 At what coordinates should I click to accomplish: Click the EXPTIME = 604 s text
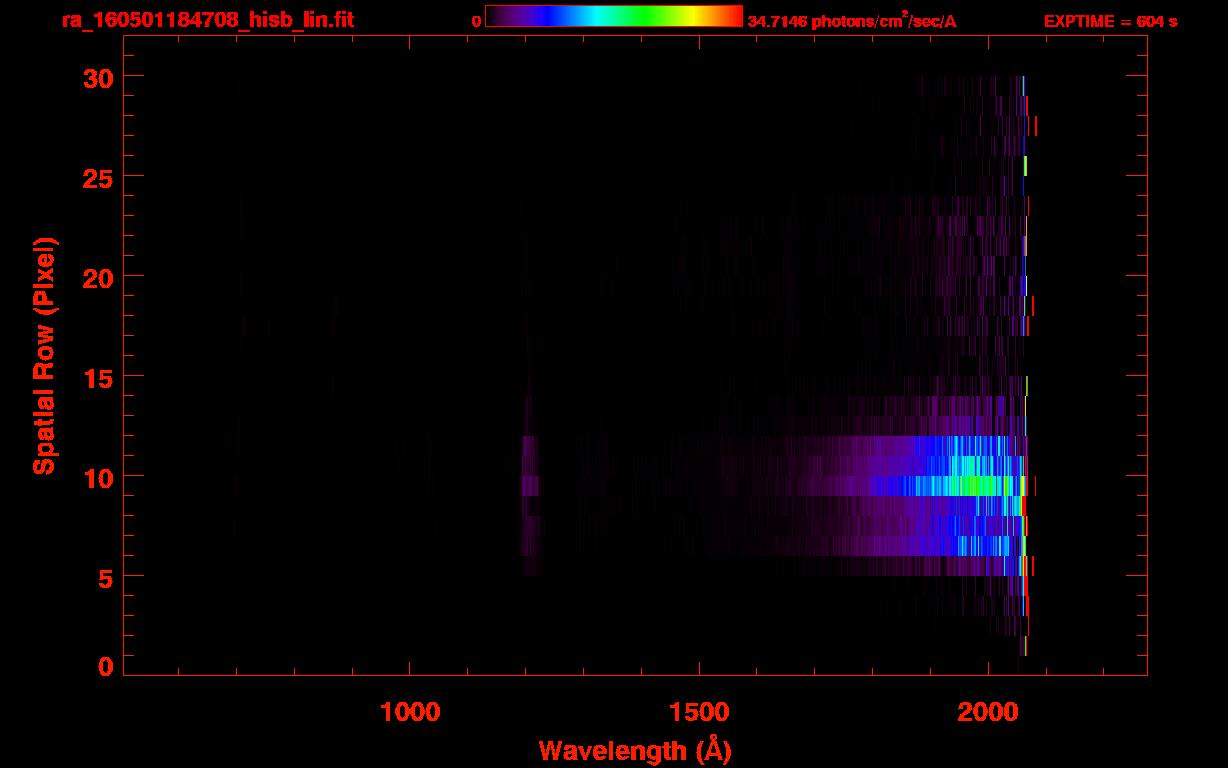1110,21
